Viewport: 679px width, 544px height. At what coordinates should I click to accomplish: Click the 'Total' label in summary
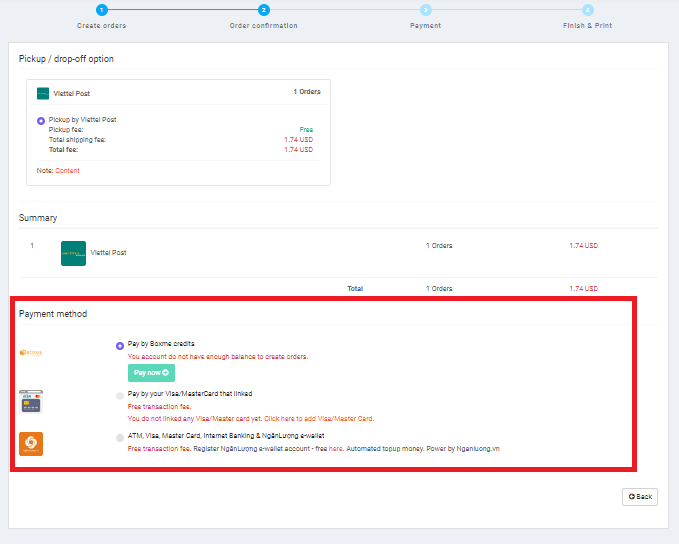[x=355, y=288]
